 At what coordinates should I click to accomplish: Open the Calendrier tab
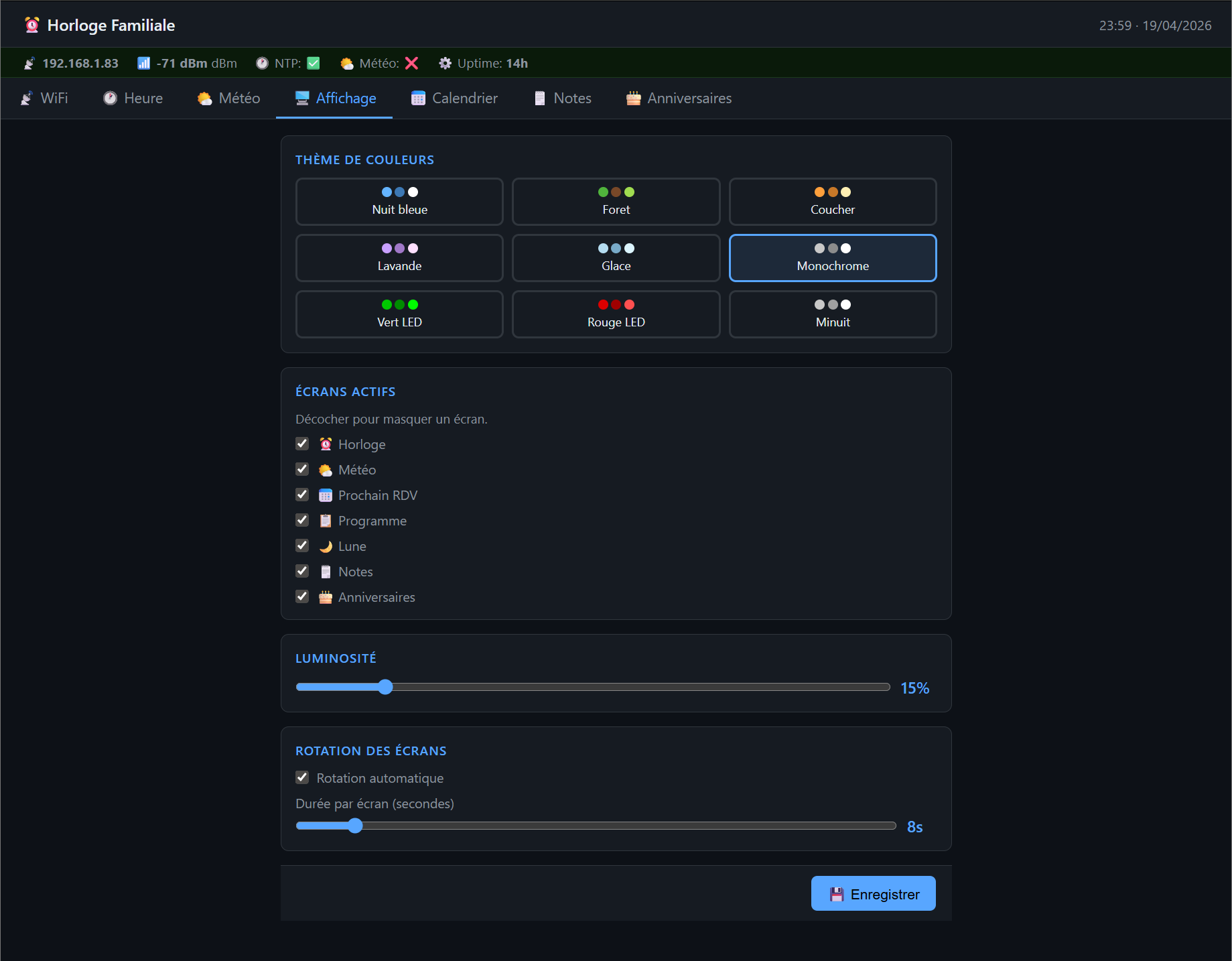coord(454,99)
